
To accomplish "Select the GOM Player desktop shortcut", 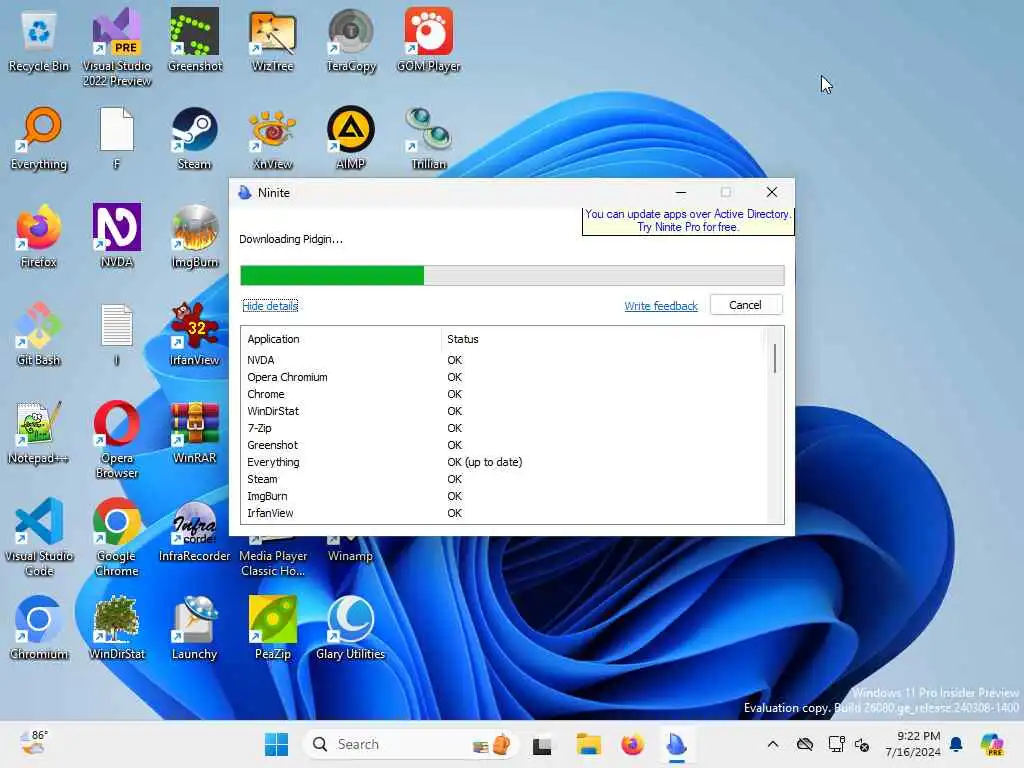I will click(x=428, y=40).
